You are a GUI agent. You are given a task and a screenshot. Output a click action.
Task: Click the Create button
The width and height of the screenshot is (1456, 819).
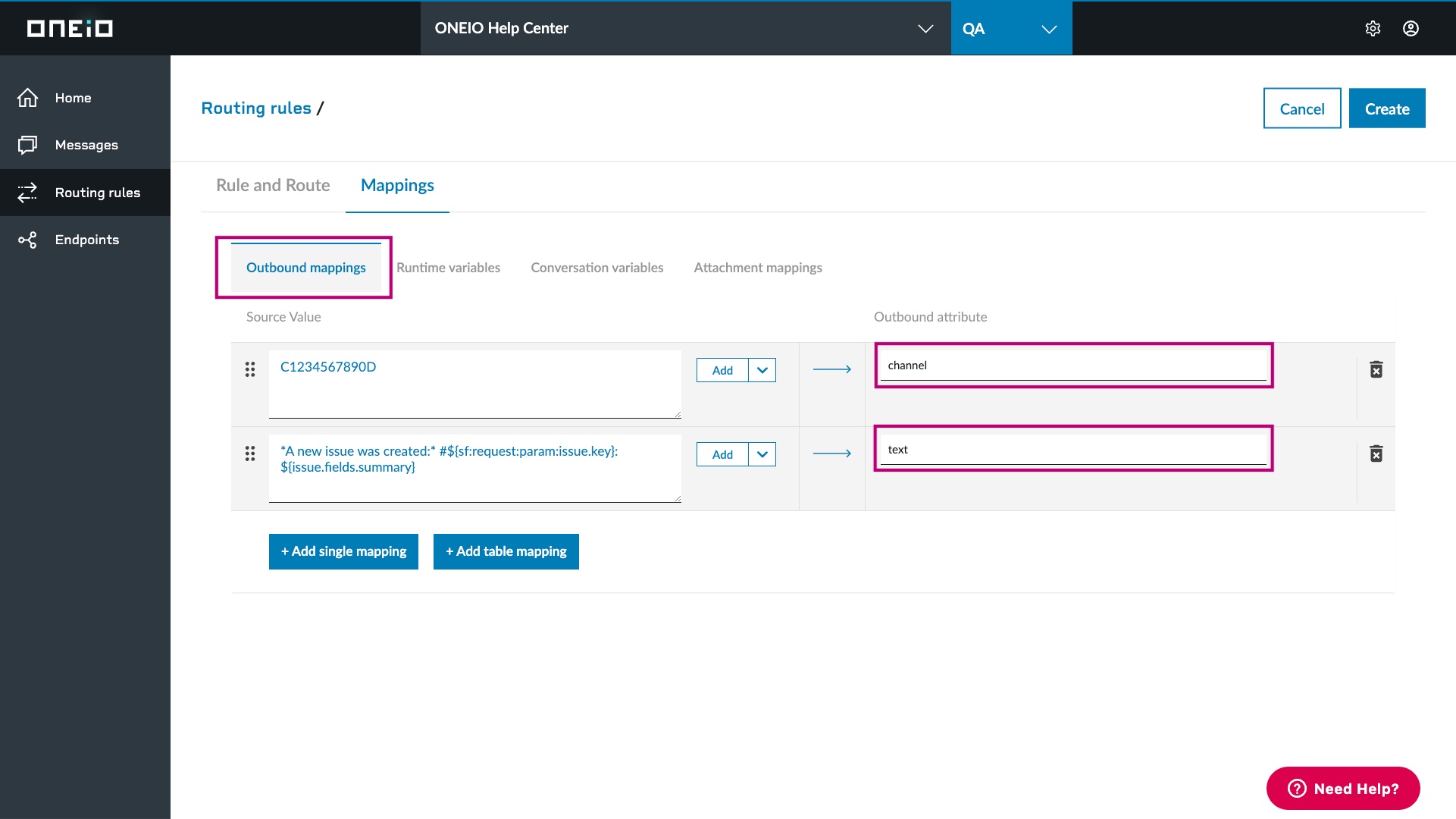[1387, 108]
